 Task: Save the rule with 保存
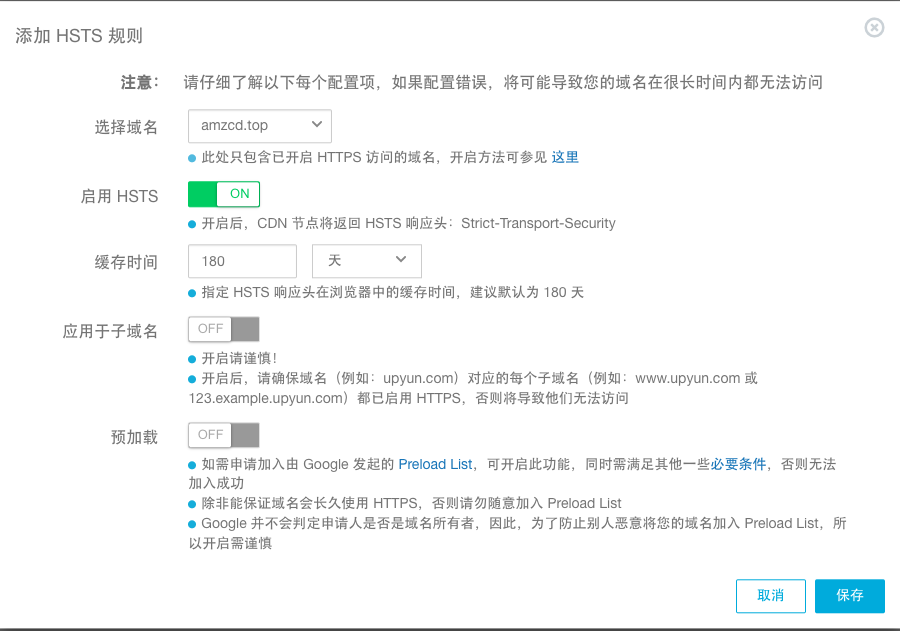(x=850, y=595)
